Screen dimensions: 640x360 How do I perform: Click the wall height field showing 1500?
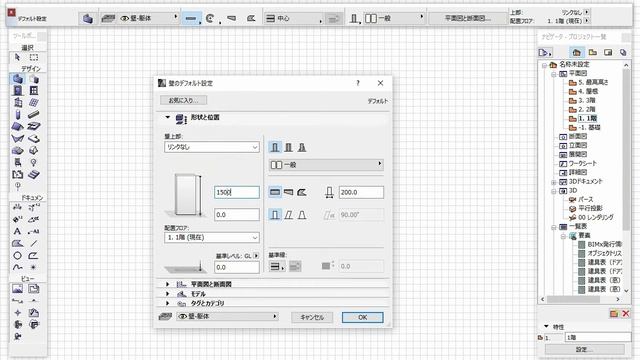pyautogui.click(x=237, y=192)
